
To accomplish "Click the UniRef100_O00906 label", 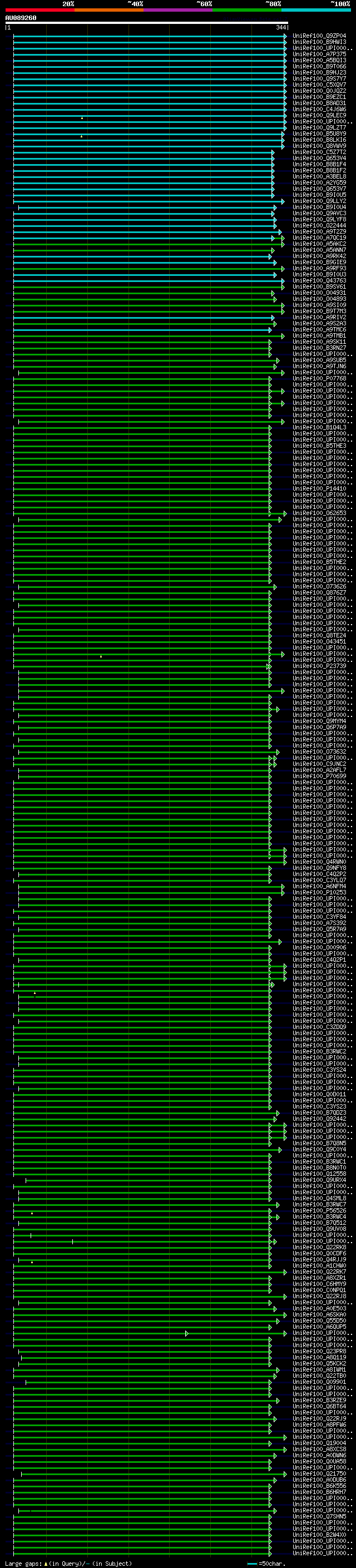I will 319,947.
